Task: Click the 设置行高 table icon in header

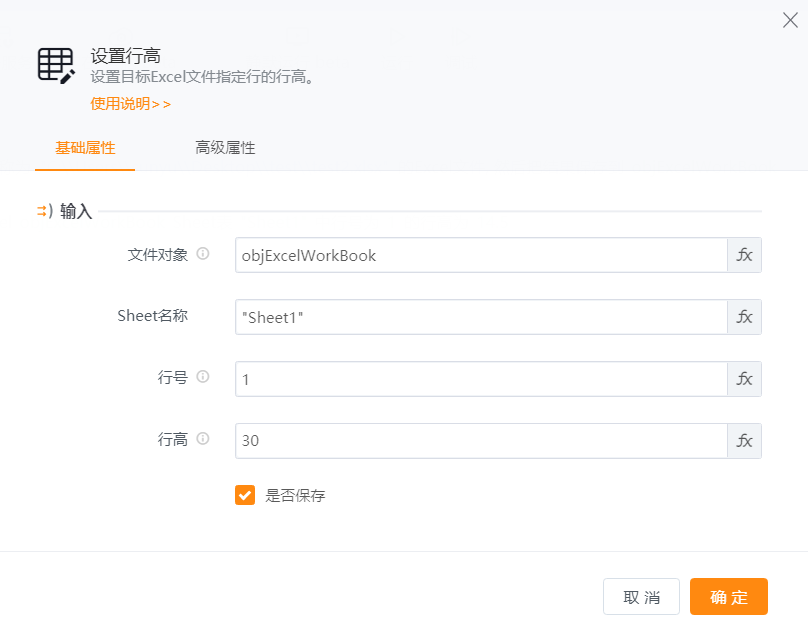Action: pos(56,65)
